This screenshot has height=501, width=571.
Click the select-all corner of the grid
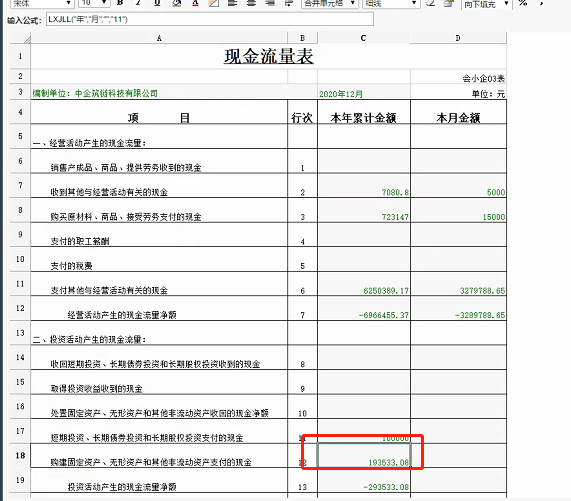[20, 38]
